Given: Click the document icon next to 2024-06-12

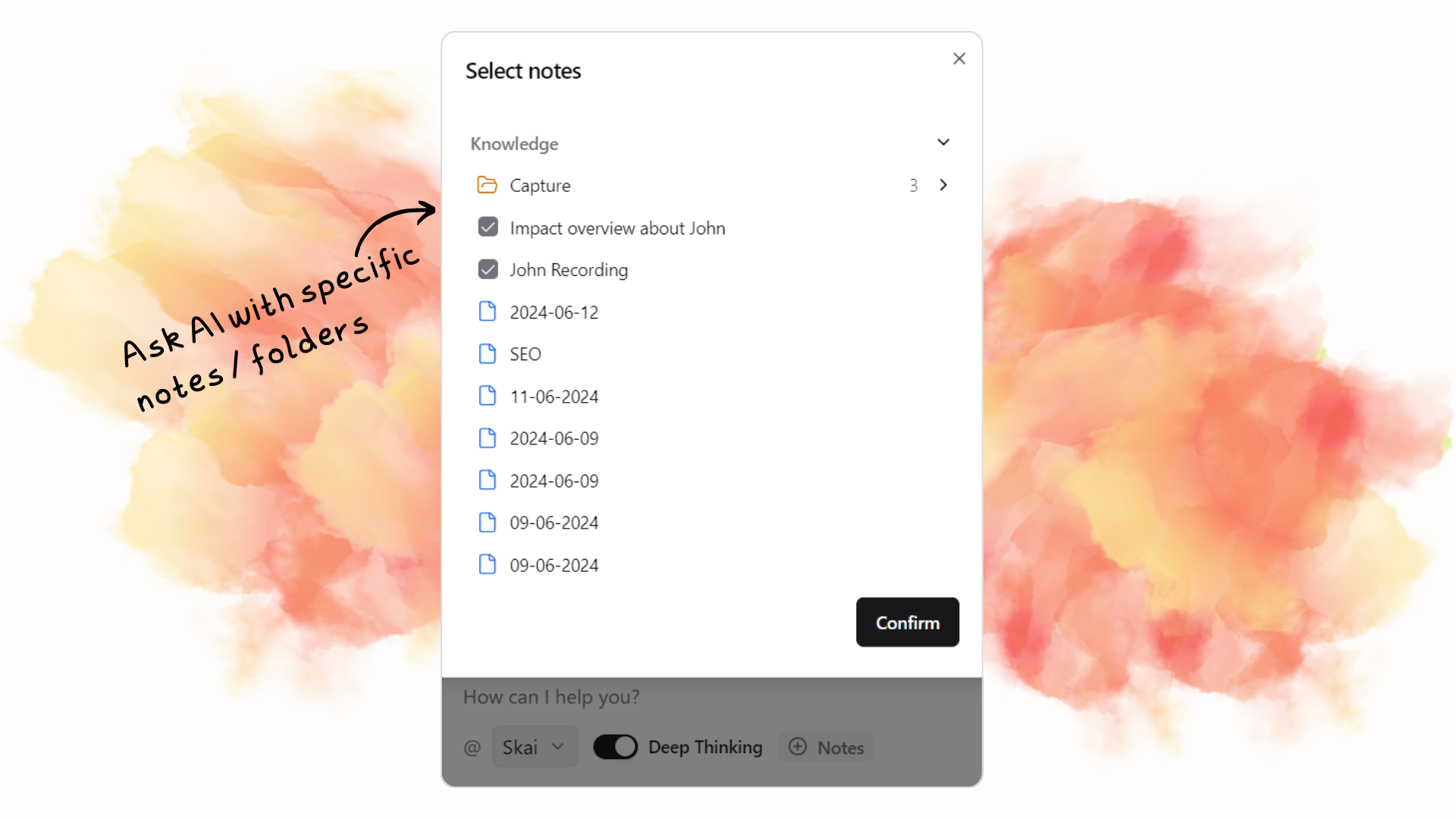Looking at the screenshot, I should click(x=489, y=311).
